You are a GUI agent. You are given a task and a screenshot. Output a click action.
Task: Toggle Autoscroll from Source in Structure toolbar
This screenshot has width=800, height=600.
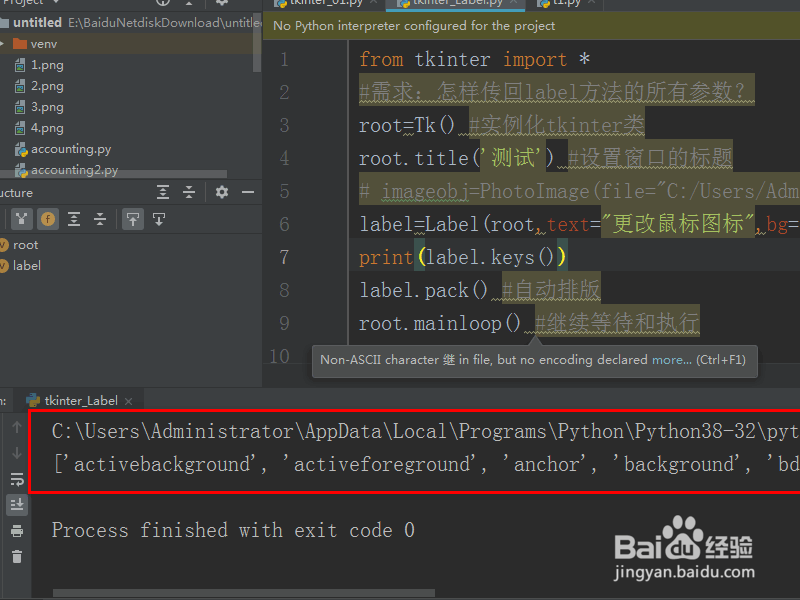159,219
